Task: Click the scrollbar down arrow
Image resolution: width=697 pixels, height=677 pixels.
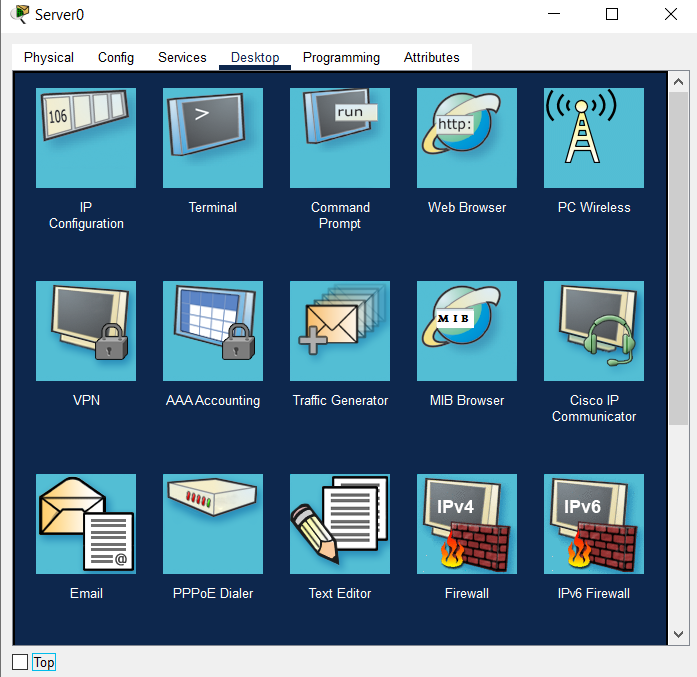Action: (678, 635)
